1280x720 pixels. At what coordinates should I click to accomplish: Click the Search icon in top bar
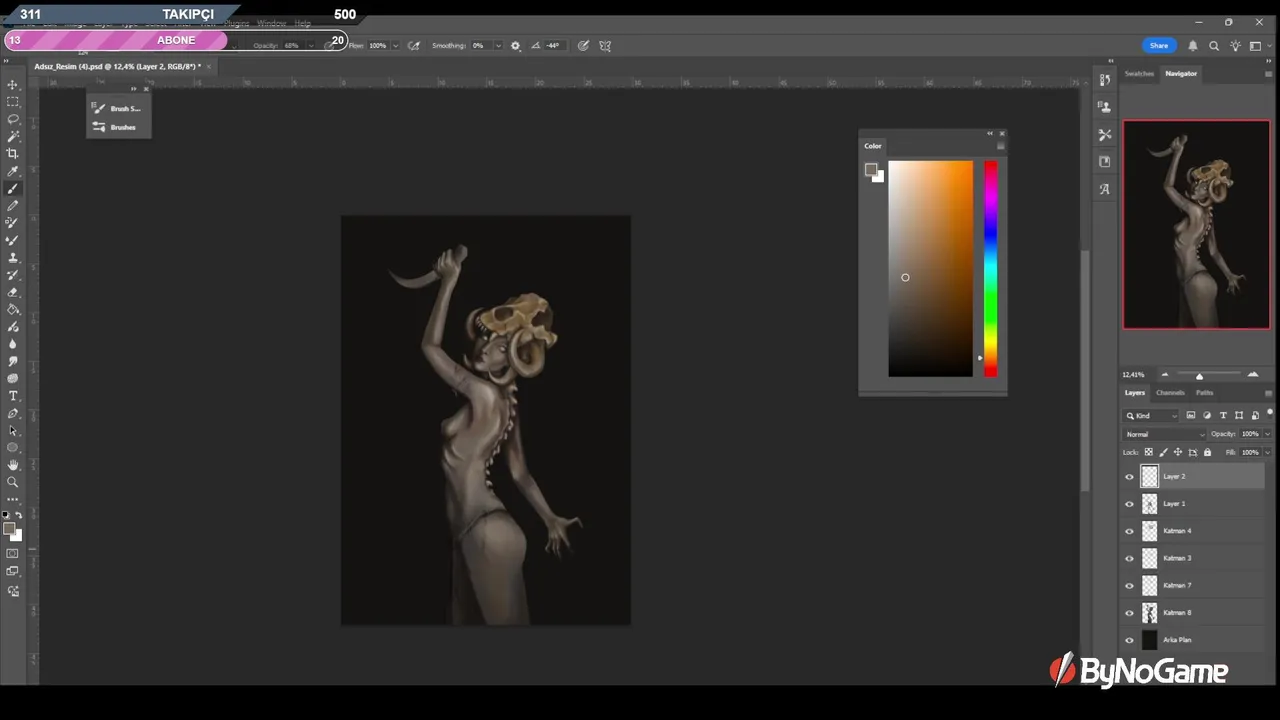(1214, 45)
